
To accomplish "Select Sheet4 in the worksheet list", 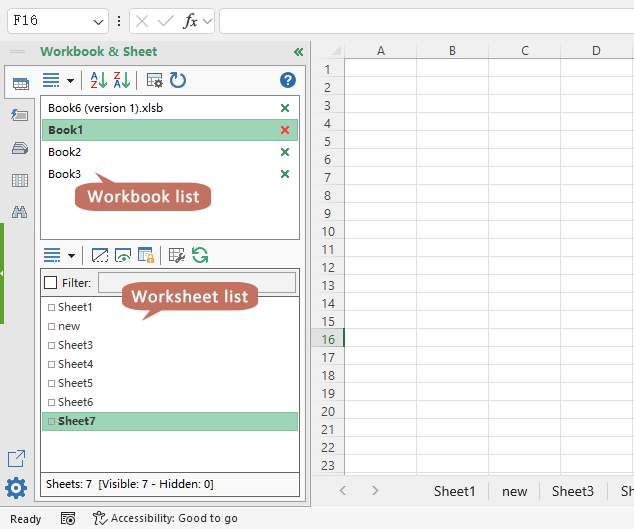I will click(x=170, y=364).
